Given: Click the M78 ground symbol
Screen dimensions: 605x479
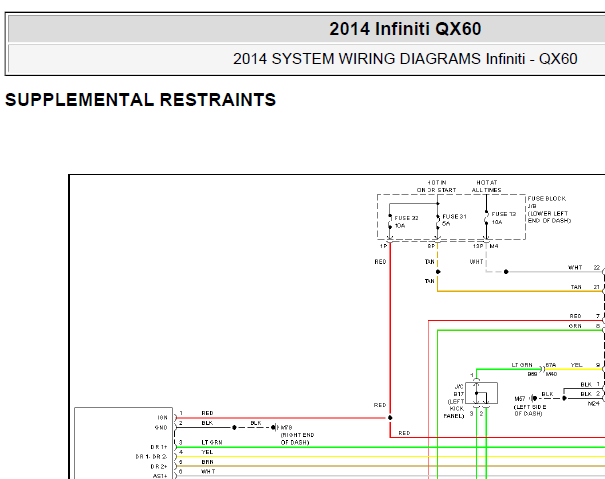Looking at the screenshot, I should [275, 427].
